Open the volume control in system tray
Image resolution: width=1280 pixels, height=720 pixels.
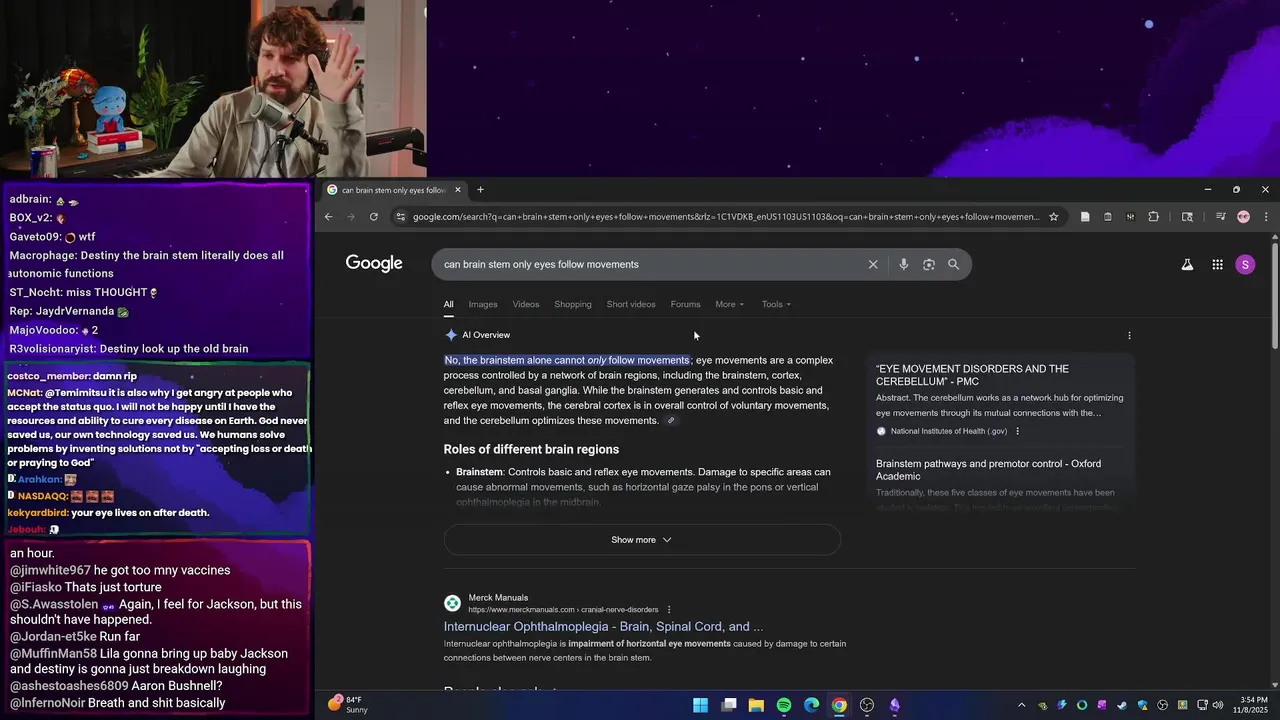[1217, 705]
